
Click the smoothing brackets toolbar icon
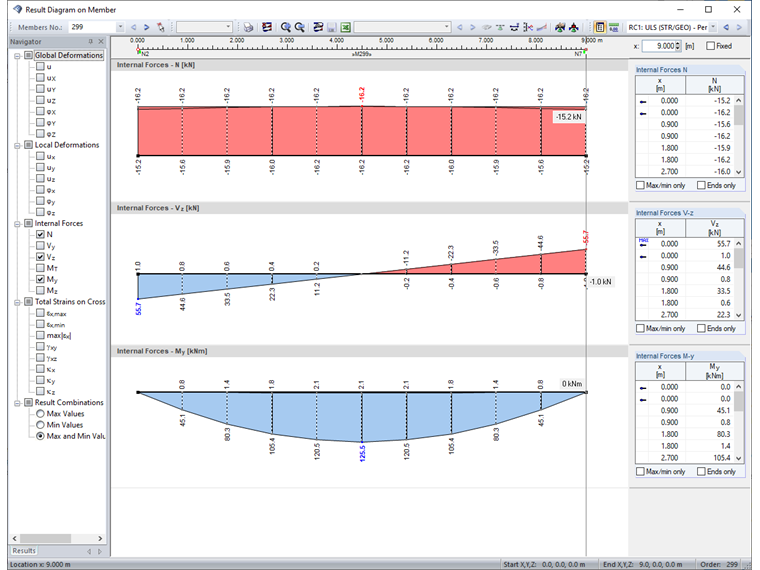coord(514,28)
